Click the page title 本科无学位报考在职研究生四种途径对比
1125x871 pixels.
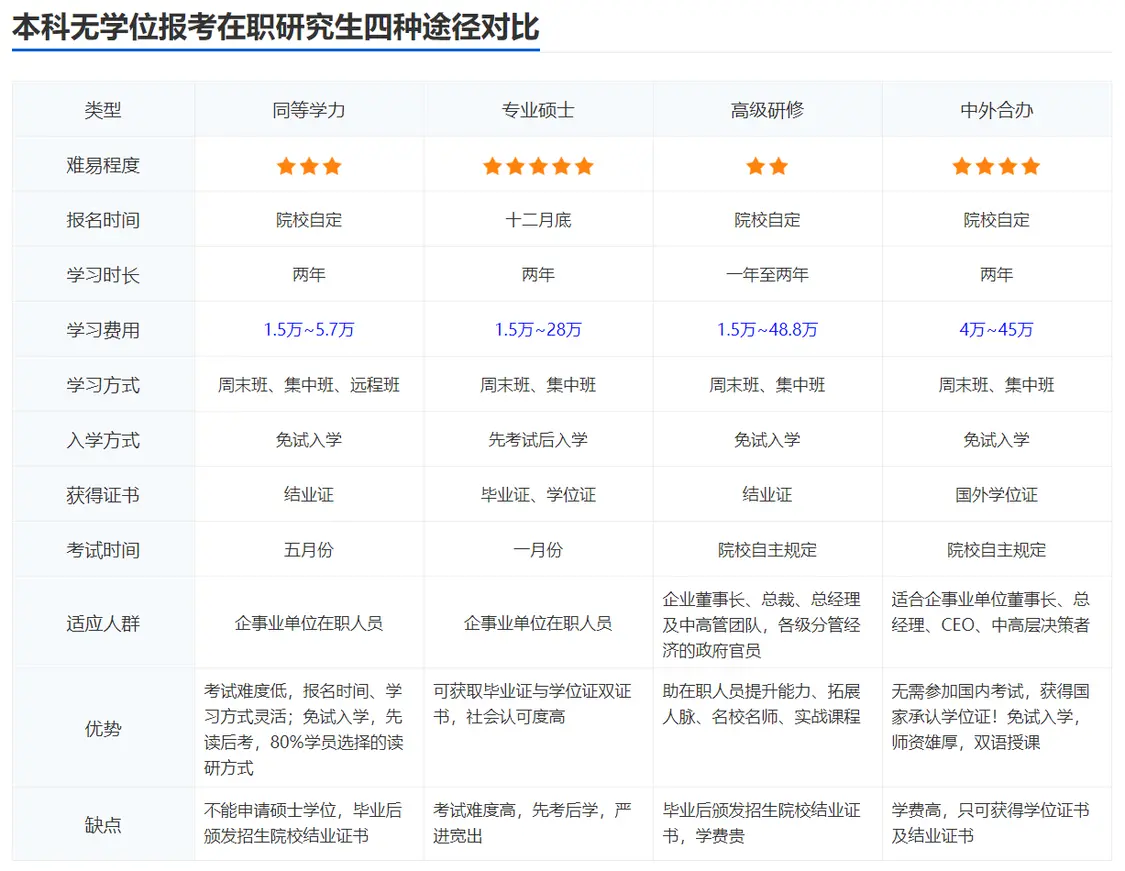(276, 27)
